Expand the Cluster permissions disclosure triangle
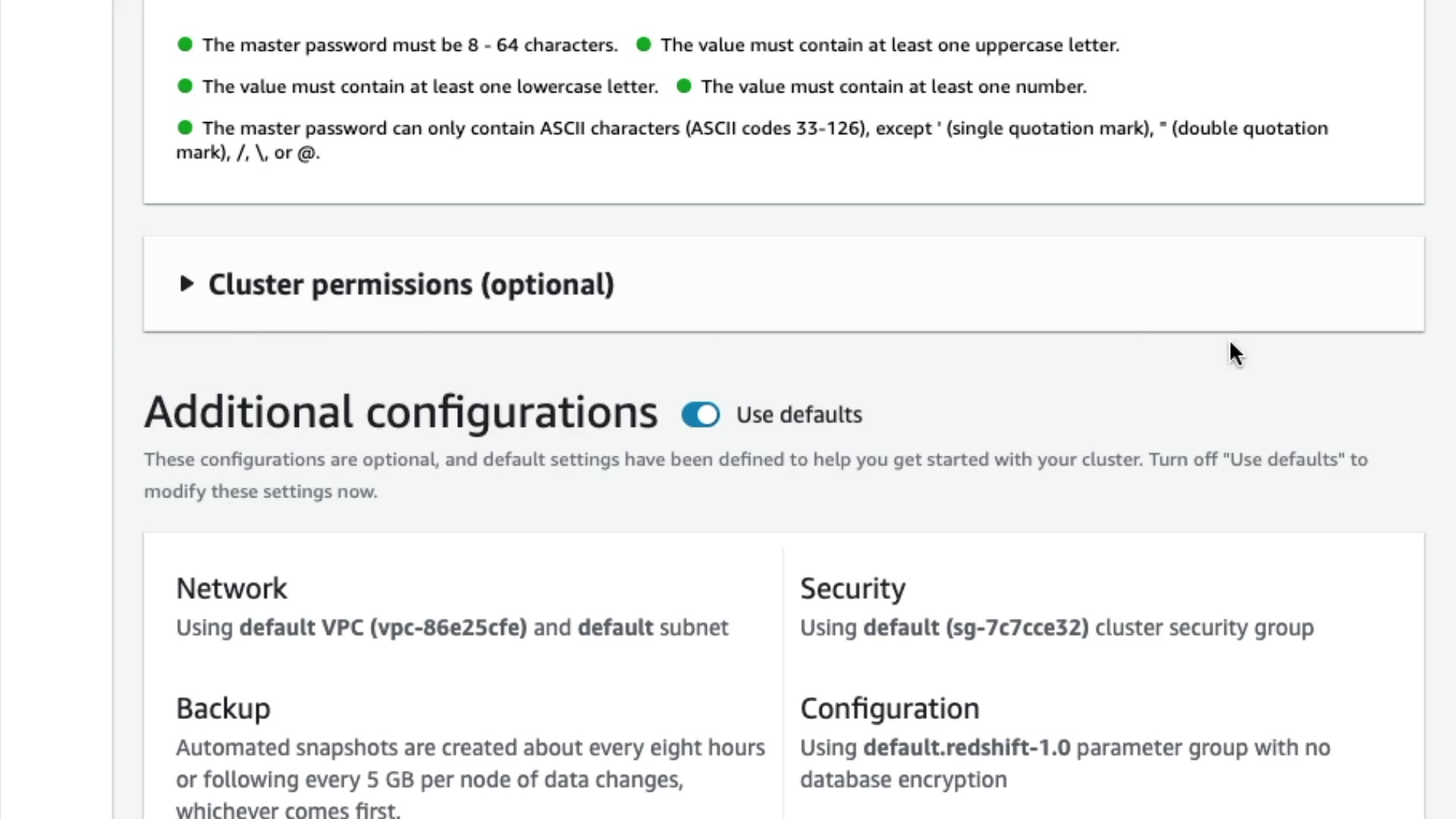This screenshot has width=1456, height=819. pyautogui.click(x=187, y=284)
